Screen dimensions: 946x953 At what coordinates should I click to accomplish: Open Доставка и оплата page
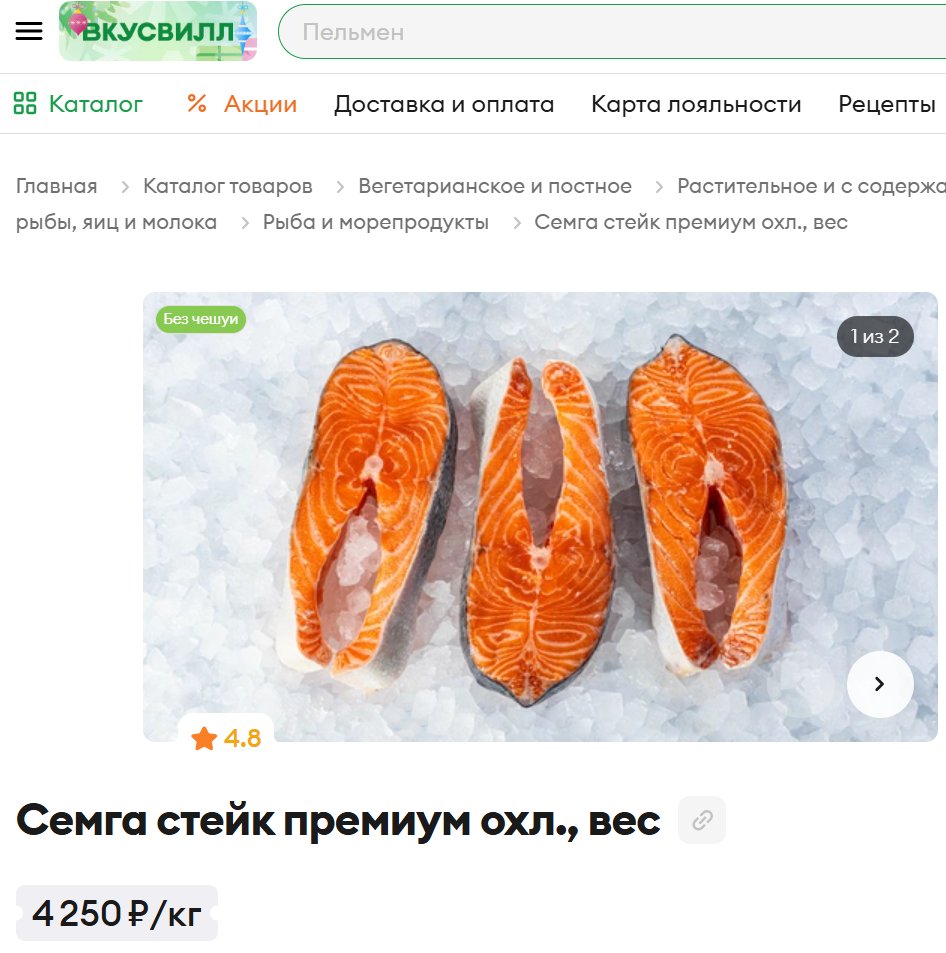coord(444,104)
